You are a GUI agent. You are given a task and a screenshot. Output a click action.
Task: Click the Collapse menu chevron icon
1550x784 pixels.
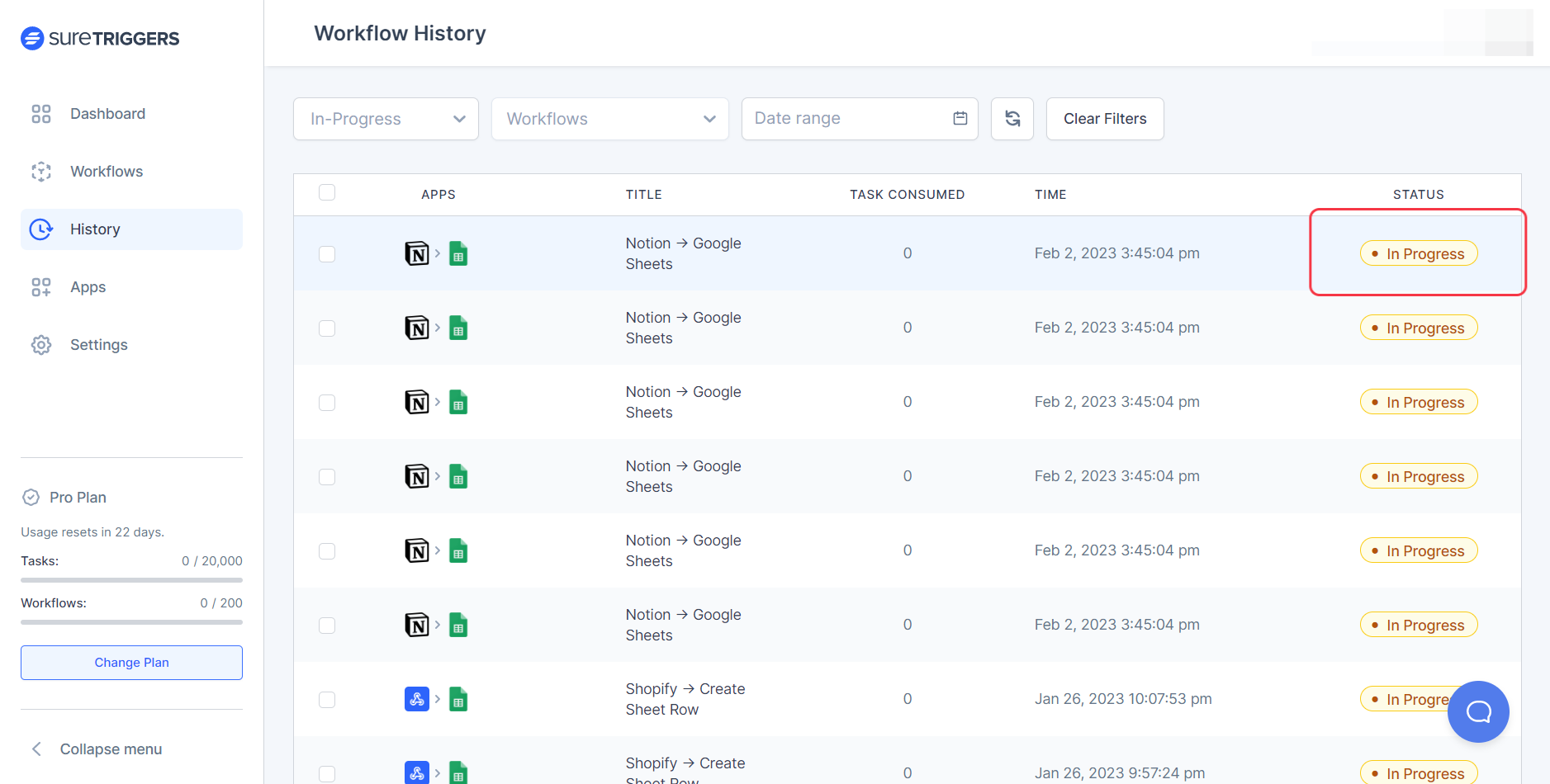click(x=36, y=749)
